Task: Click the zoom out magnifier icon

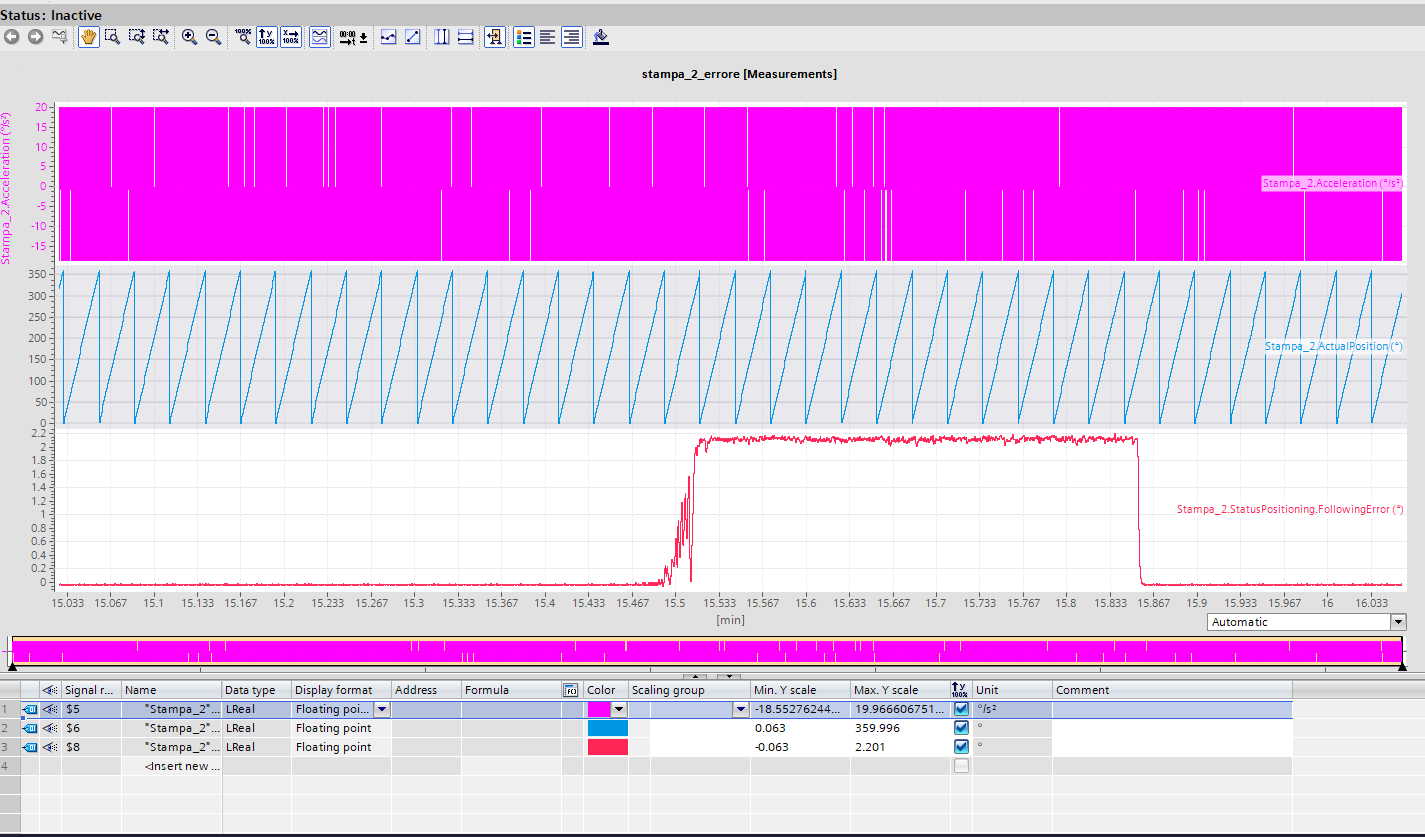Action: click(213, 37)
